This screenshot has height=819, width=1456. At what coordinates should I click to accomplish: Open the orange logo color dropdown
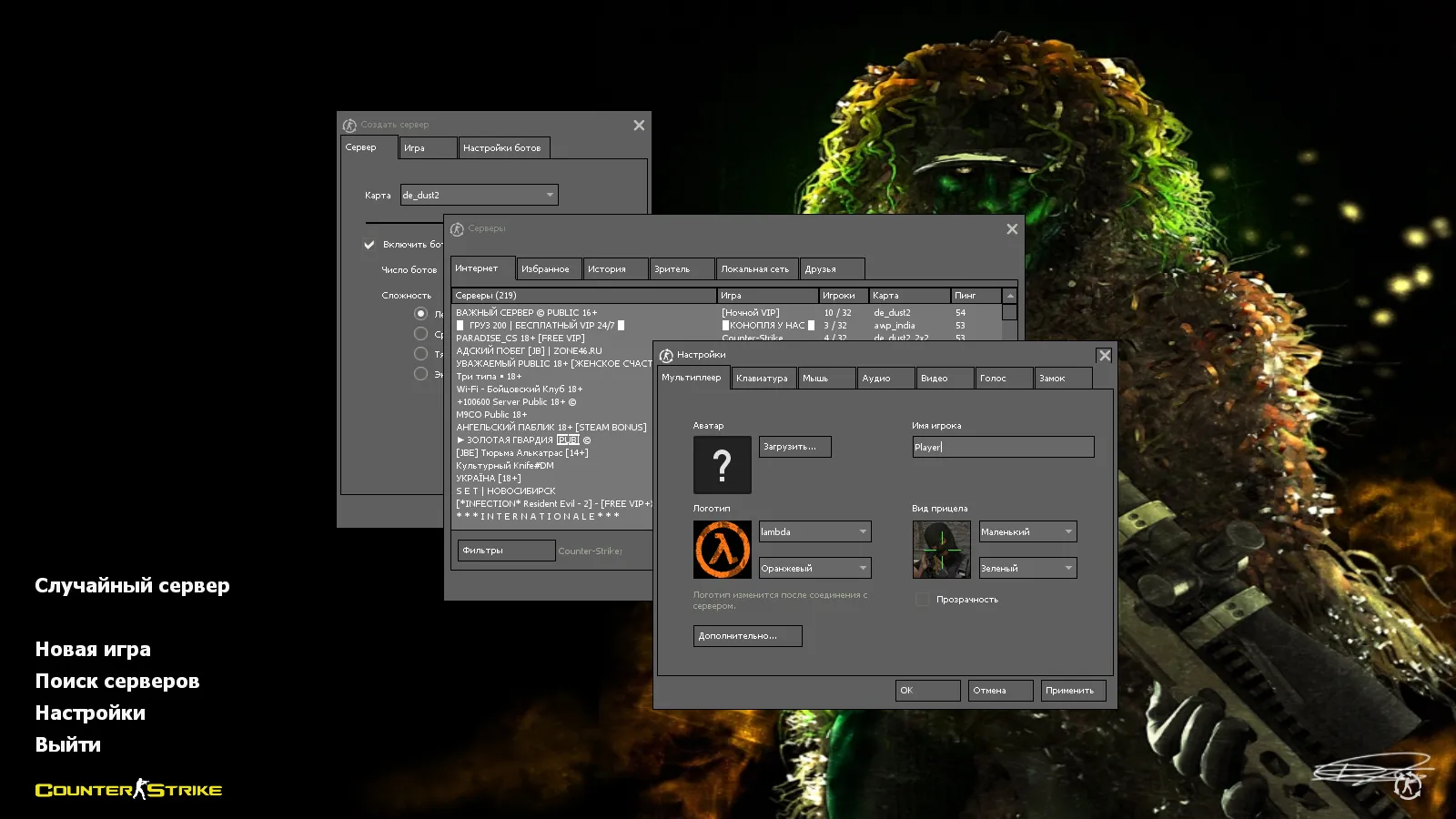[x=815, y=568]
